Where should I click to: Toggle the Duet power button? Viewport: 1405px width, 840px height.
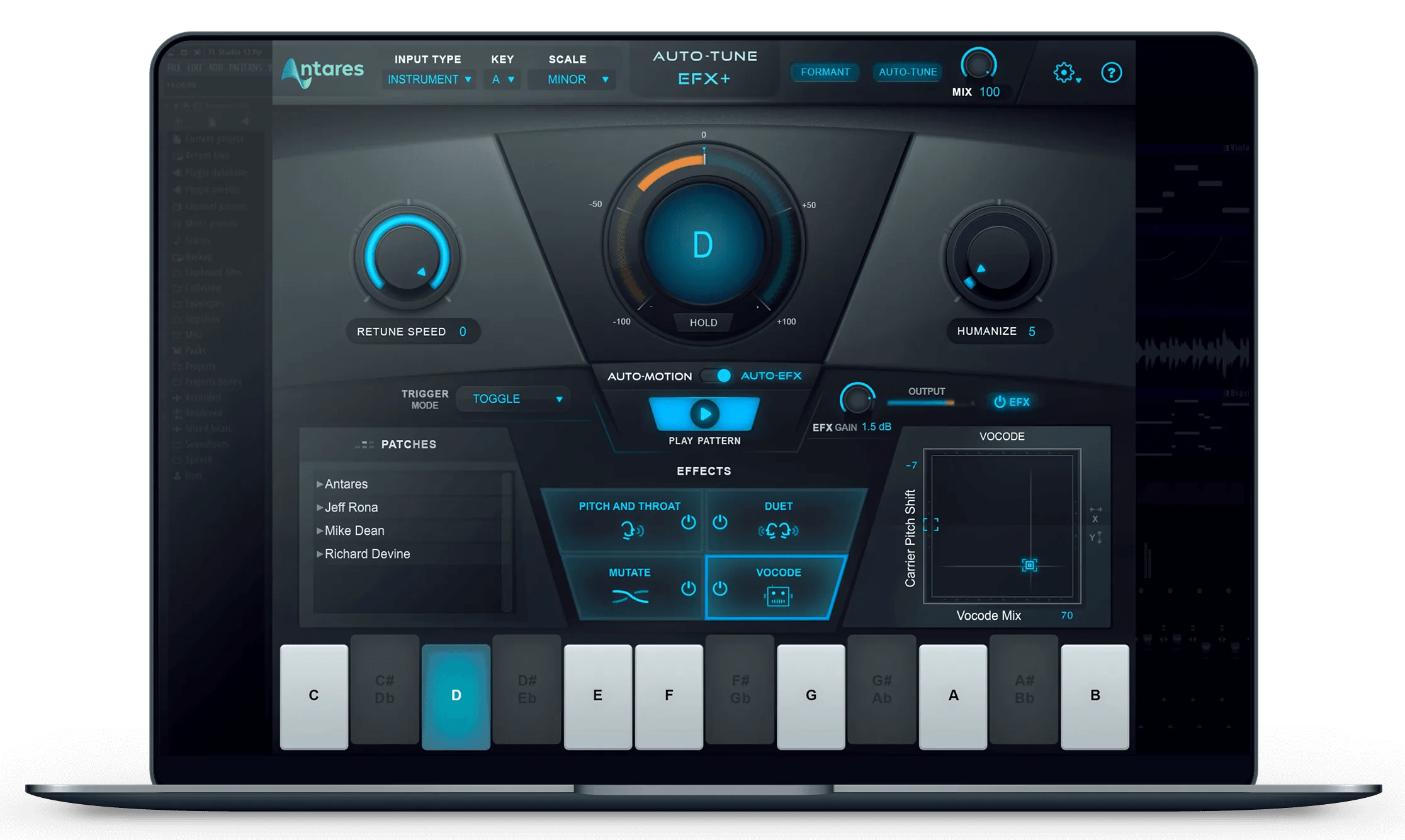pyautogui.click(x=720, y=522)
